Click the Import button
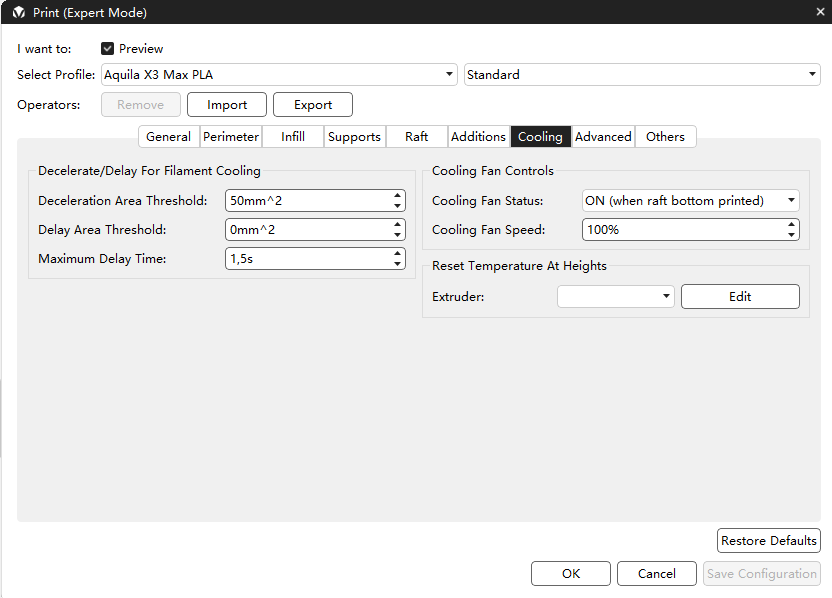Viewport: 832px width, 598px height. 227,105
